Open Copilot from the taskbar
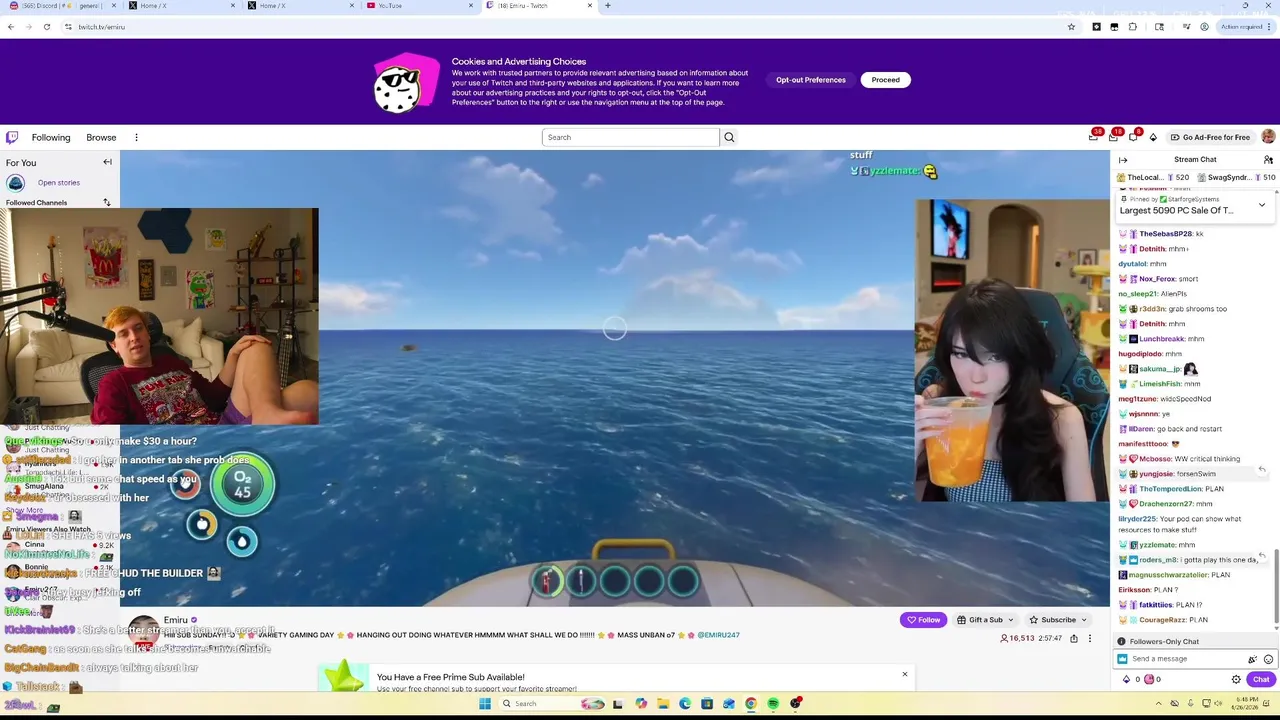 click(641, 704)
